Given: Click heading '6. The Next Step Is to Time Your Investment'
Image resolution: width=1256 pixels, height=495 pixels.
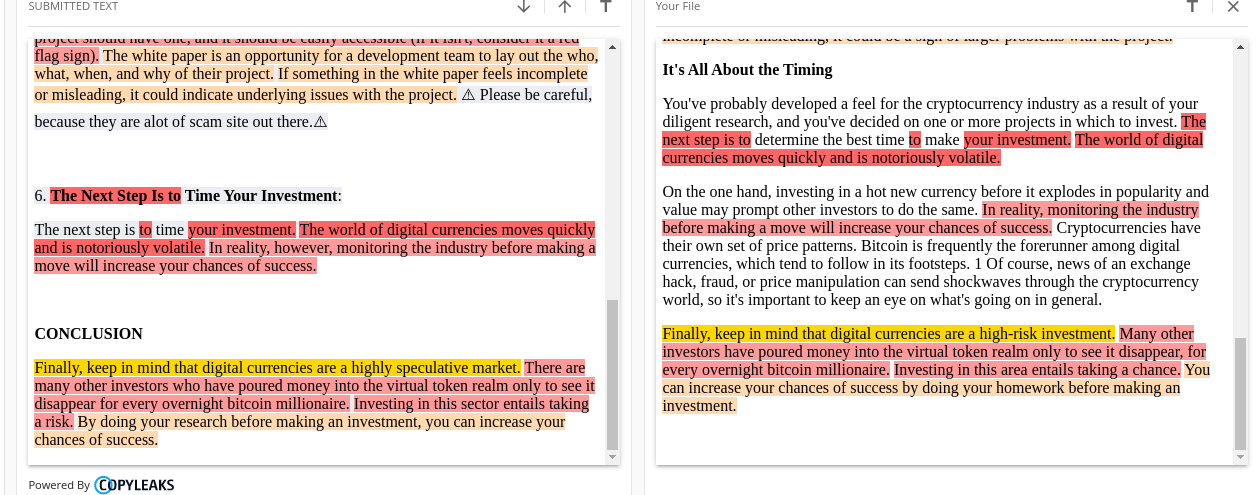Looking at the screenshot, I should coord(188,196).
